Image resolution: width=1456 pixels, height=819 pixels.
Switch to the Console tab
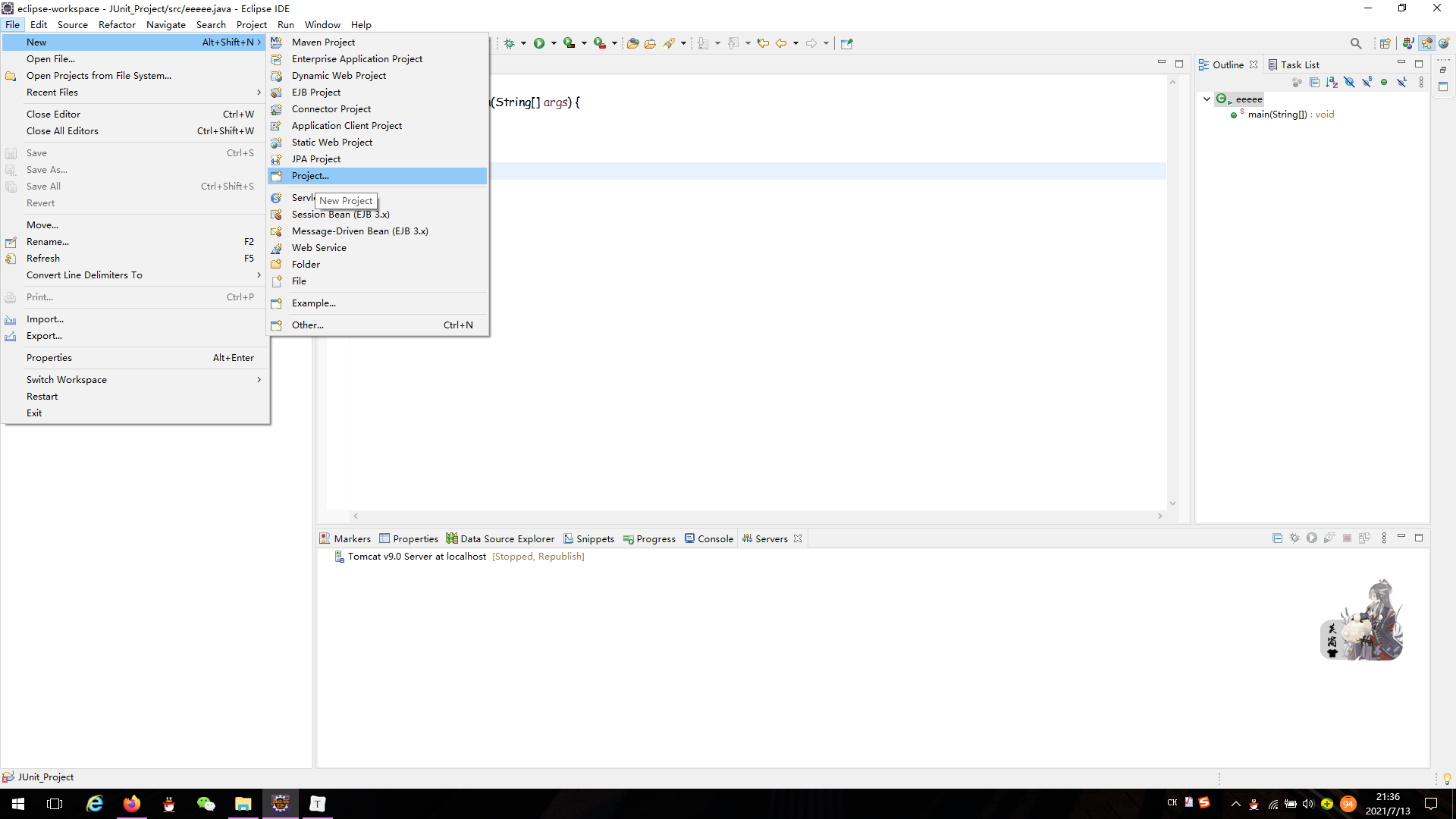[714, 538]
